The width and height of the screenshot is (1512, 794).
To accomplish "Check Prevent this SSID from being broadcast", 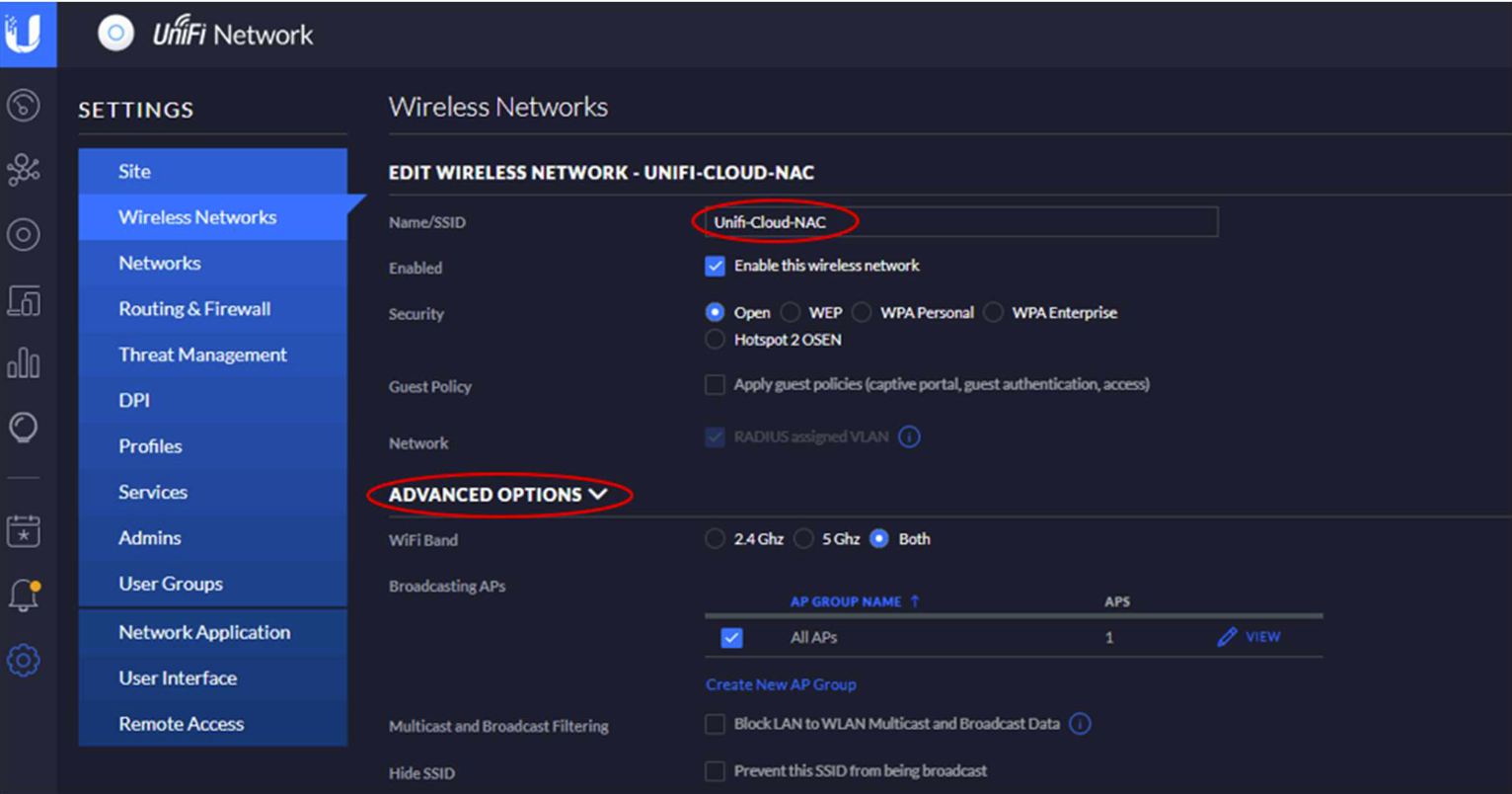I will point(716,771).
